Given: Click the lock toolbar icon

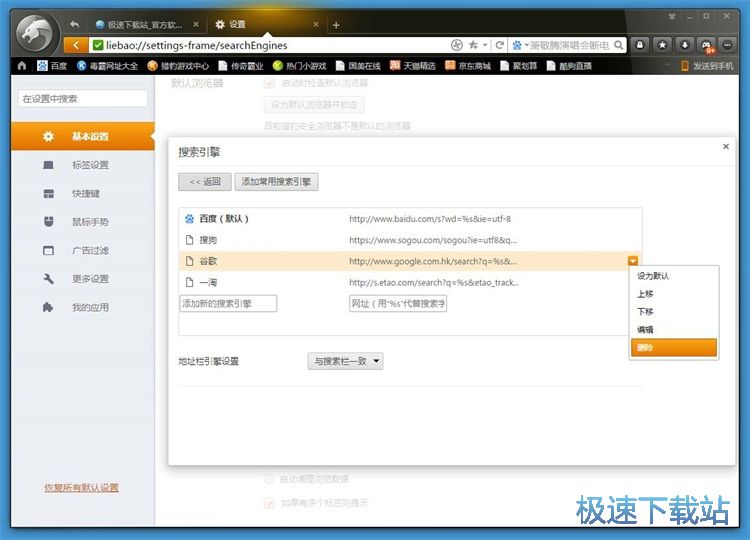Looking at the screenshot, I should coord(640,45).
